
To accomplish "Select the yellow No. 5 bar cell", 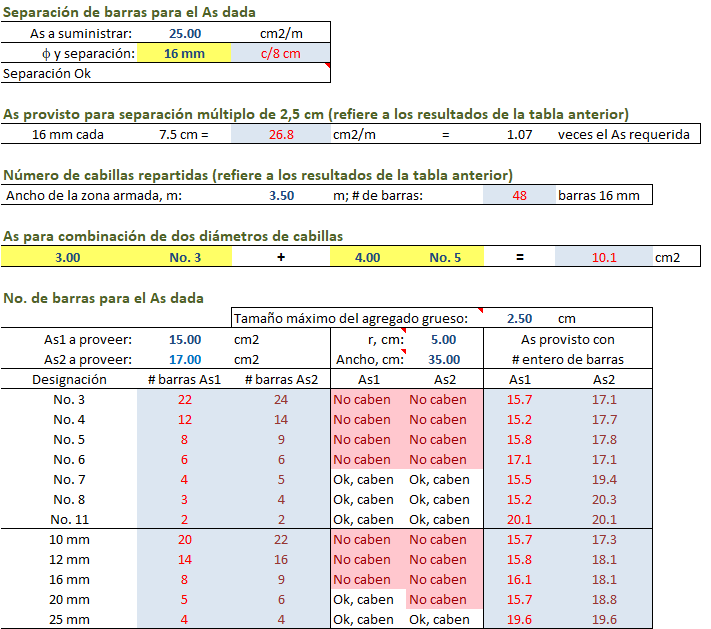I will [445, 258].
